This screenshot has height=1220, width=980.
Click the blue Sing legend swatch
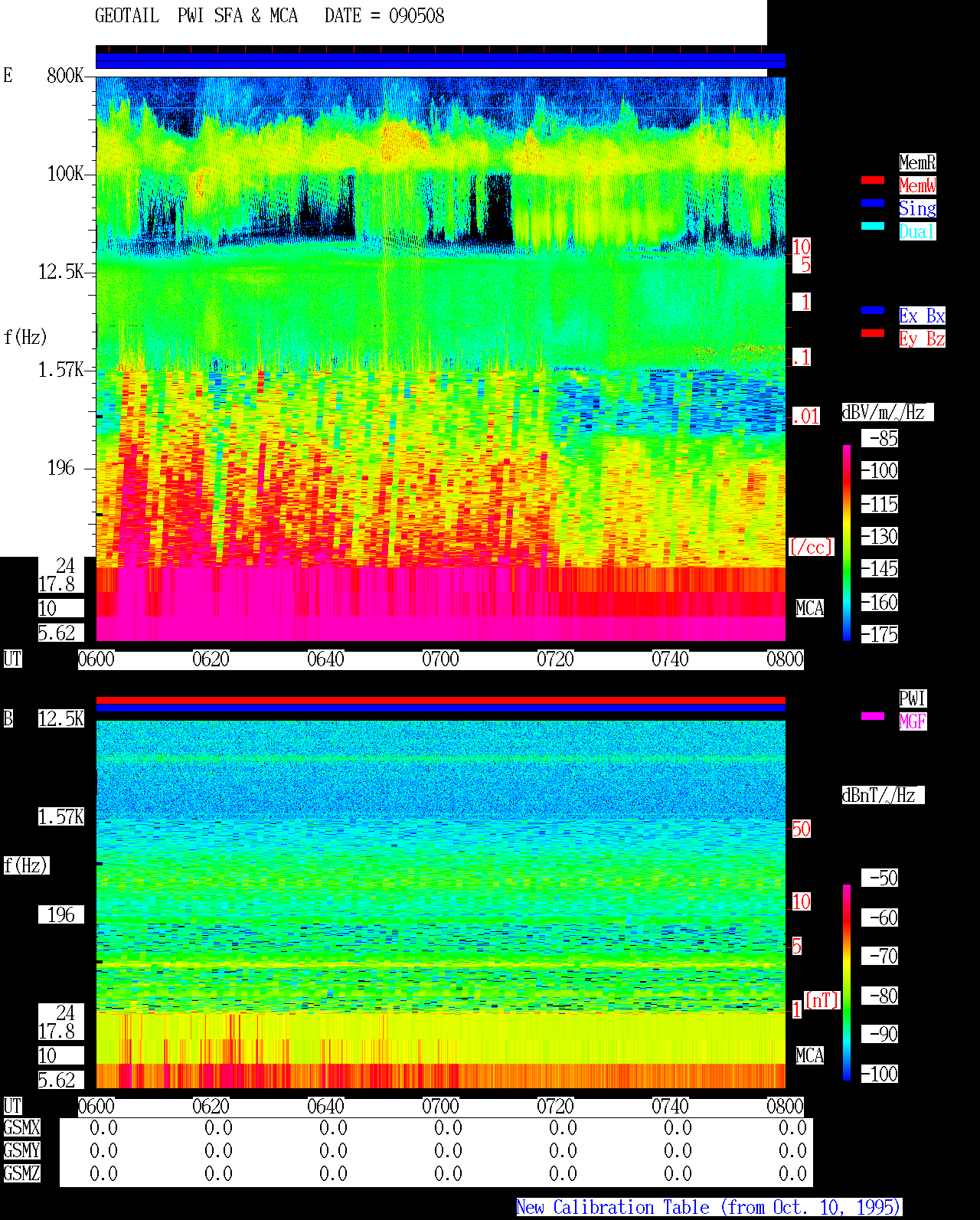coord(873,203)
